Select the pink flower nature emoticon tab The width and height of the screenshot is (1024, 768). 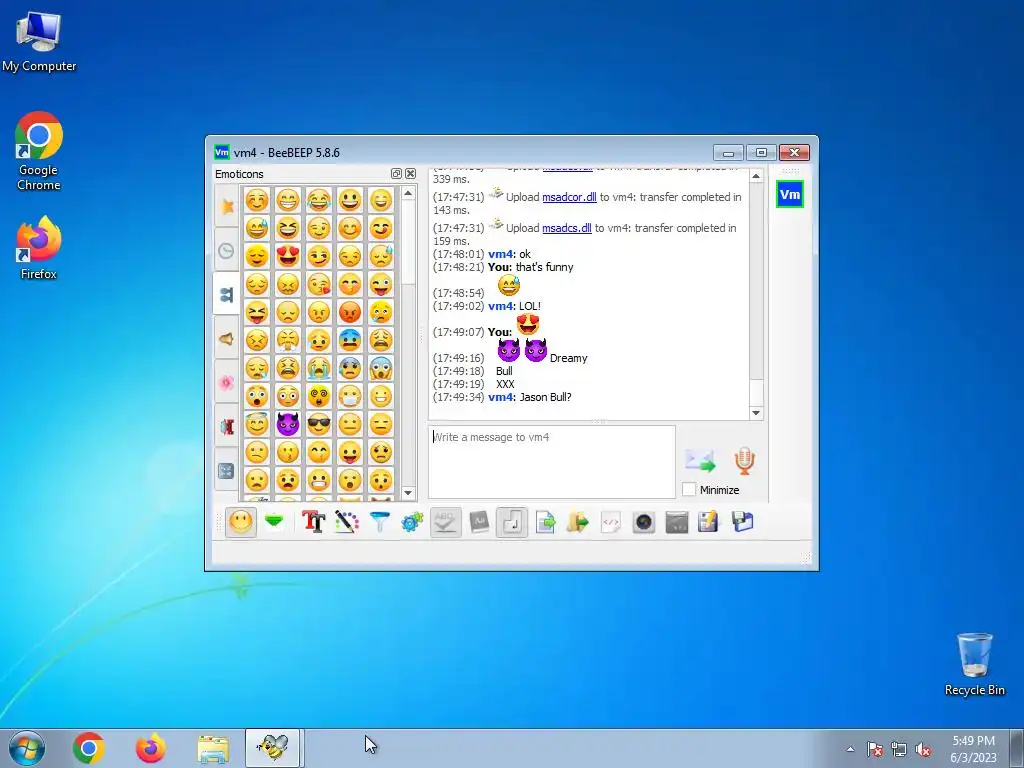tap(227, 383)
